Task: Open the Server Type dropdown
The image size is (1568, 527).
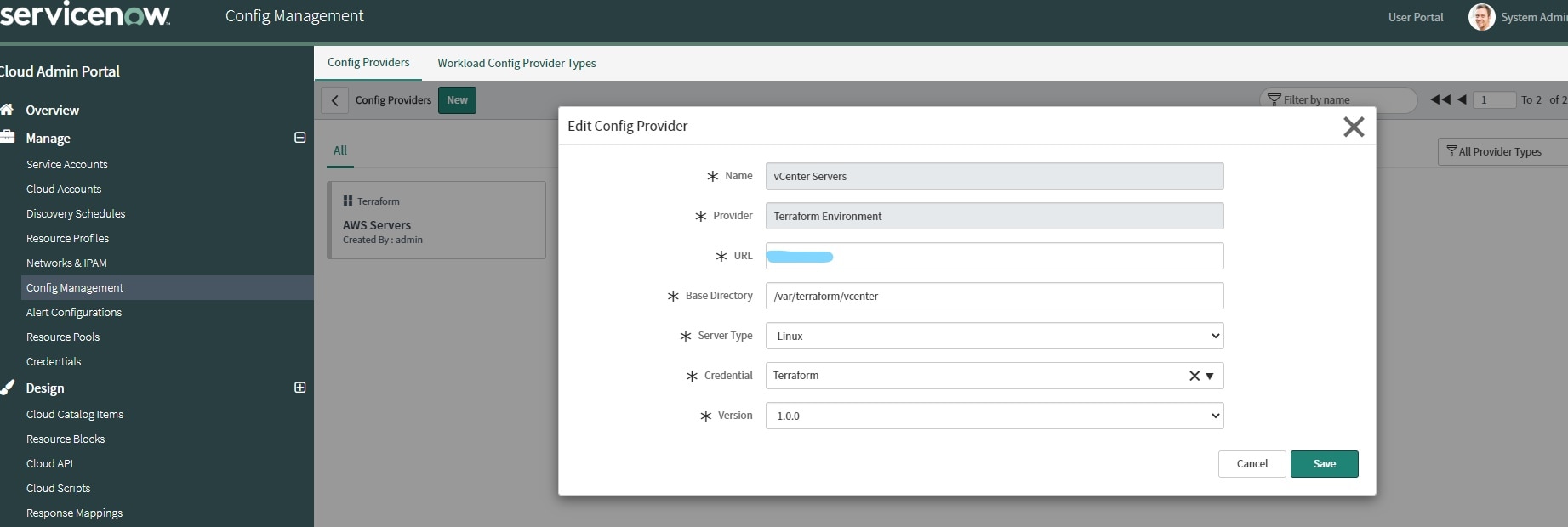Action: coord(995,336)
